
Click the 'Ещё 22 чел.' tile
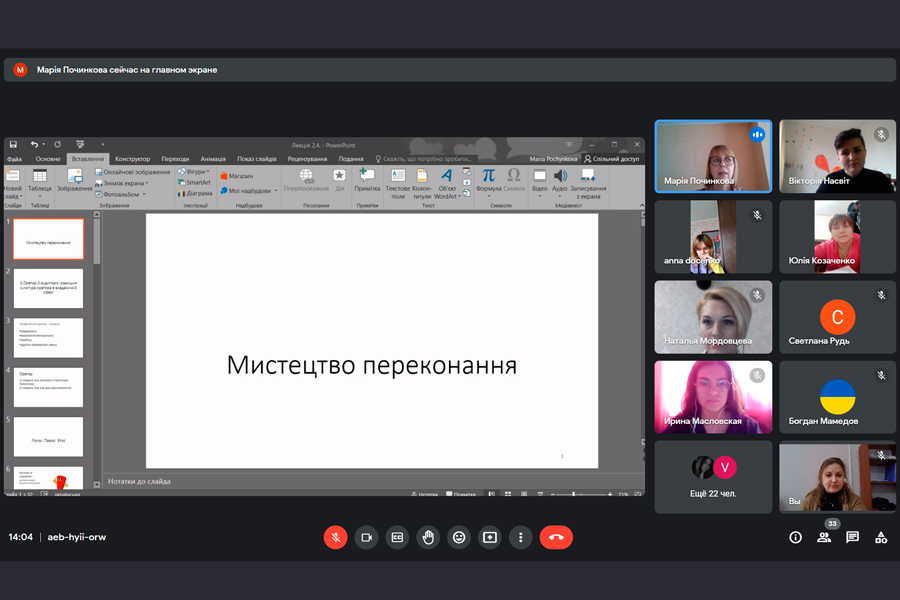pyautogui.click(x=713, y=476)
